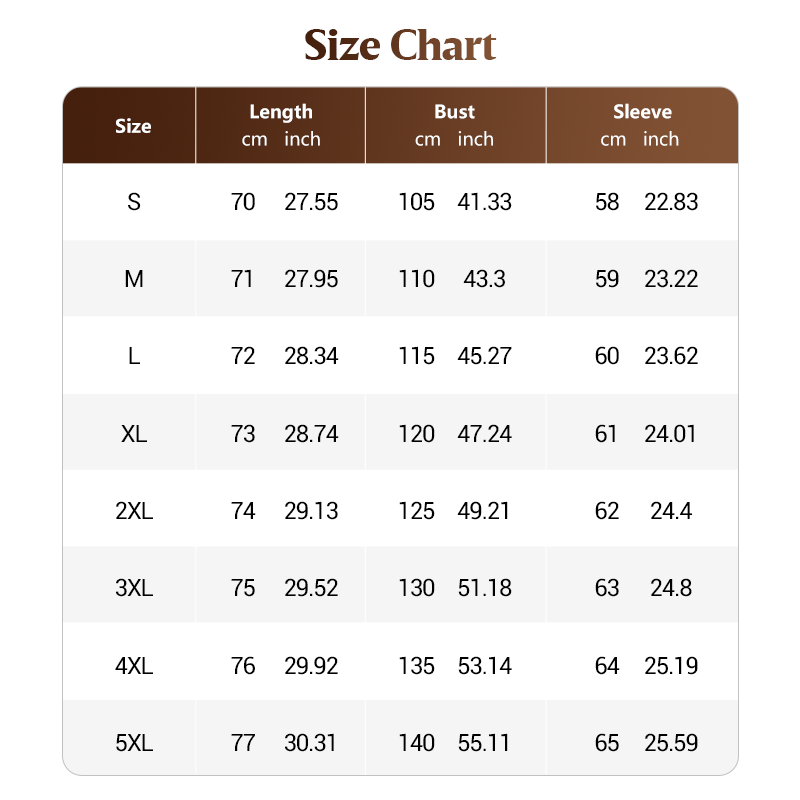Screen dimensions: 800x800
Task: Click the 27.55 inch length value
Action: coord(311,202)
